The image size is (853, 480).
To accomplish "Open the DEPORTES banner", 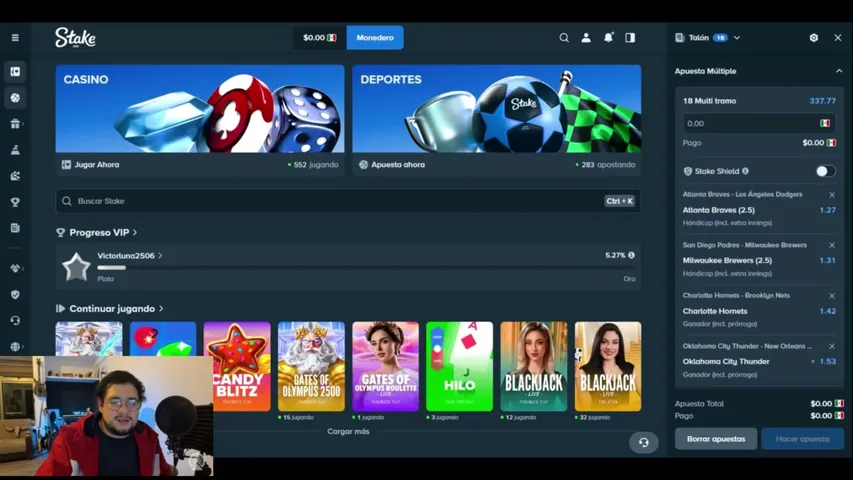I will point(497,109).
